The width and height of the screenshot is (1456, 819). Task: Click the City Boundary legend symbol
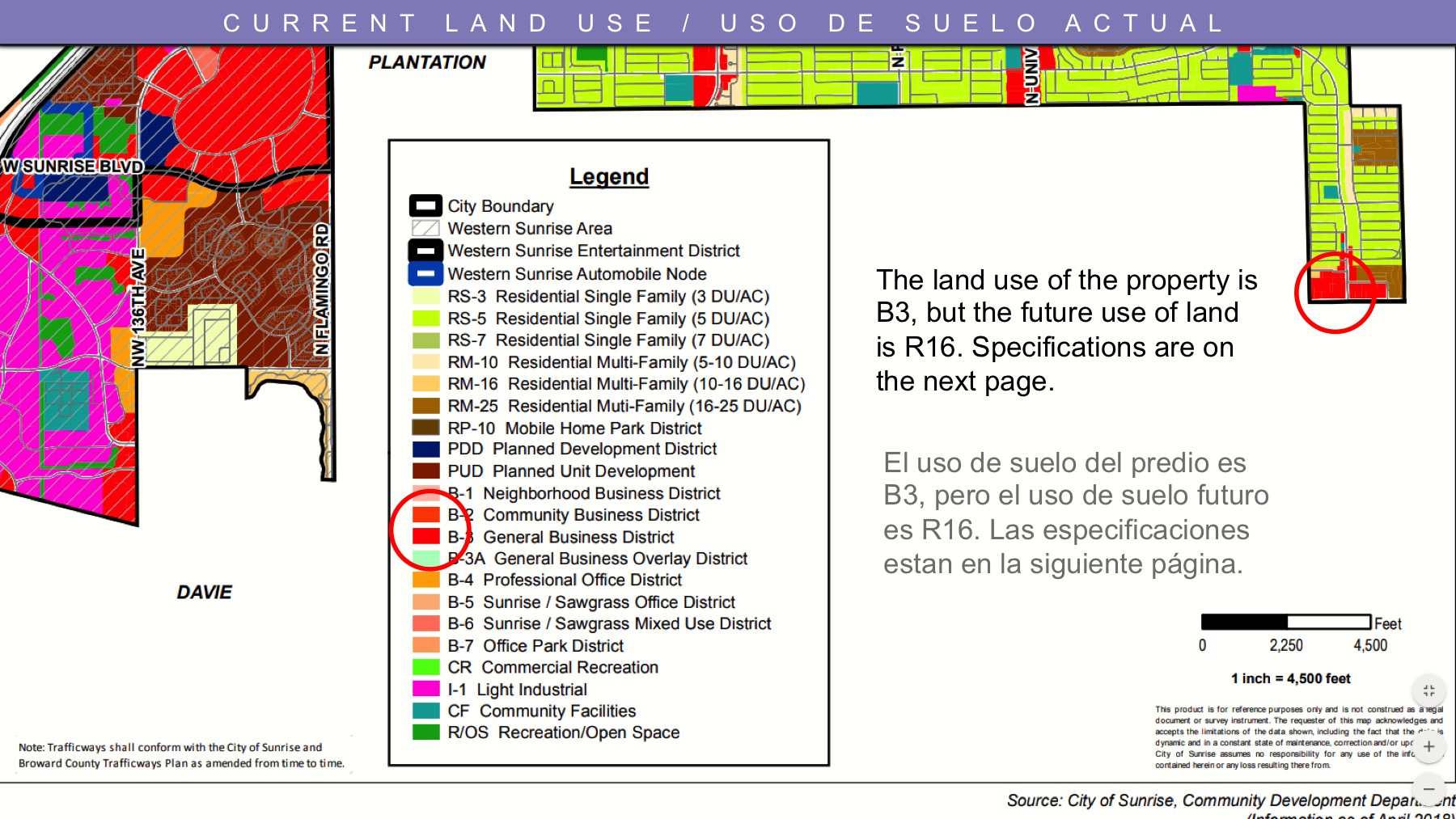(425, 206)
